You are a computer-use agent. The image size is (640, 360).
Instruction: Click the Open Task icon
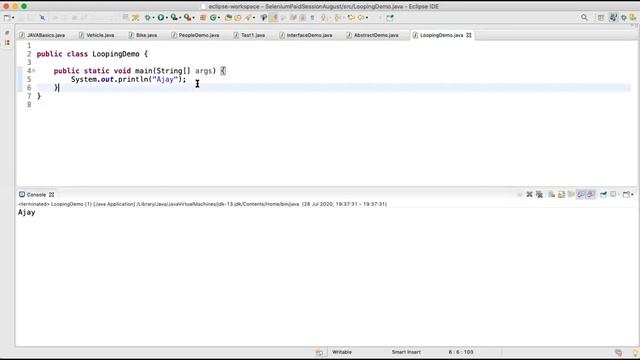click(x=238, y=18)
